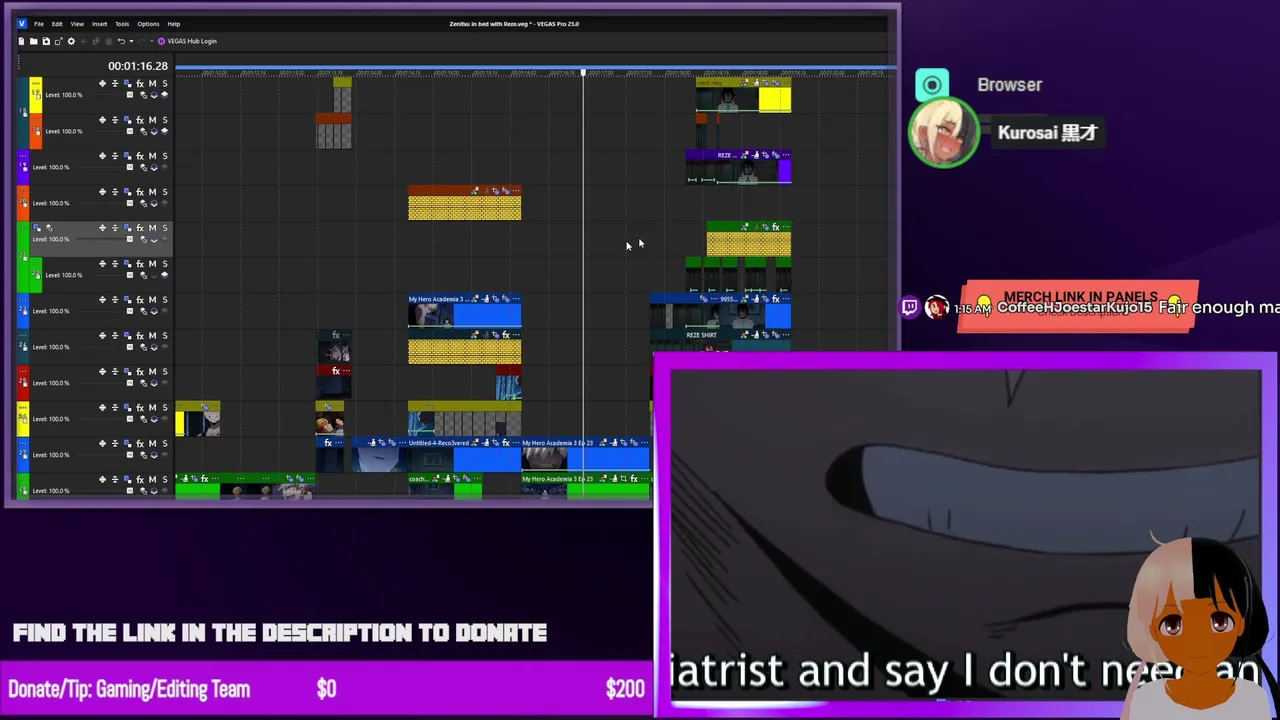The width and height of the screenshot is (1280, 720).
Task: Open Track Motion on teal track 24
Action: coord(127,336)
